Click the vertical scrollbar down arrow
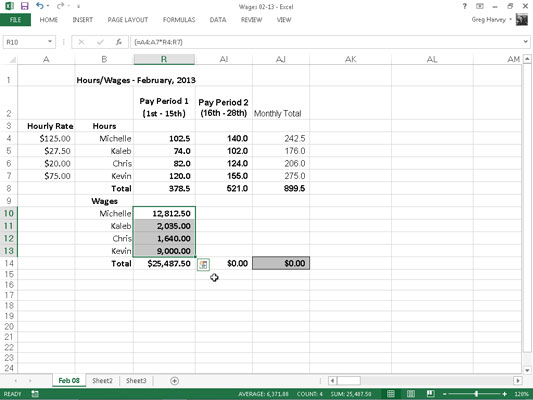The width and height of the screenshot is (533, 400). (527, 370)
